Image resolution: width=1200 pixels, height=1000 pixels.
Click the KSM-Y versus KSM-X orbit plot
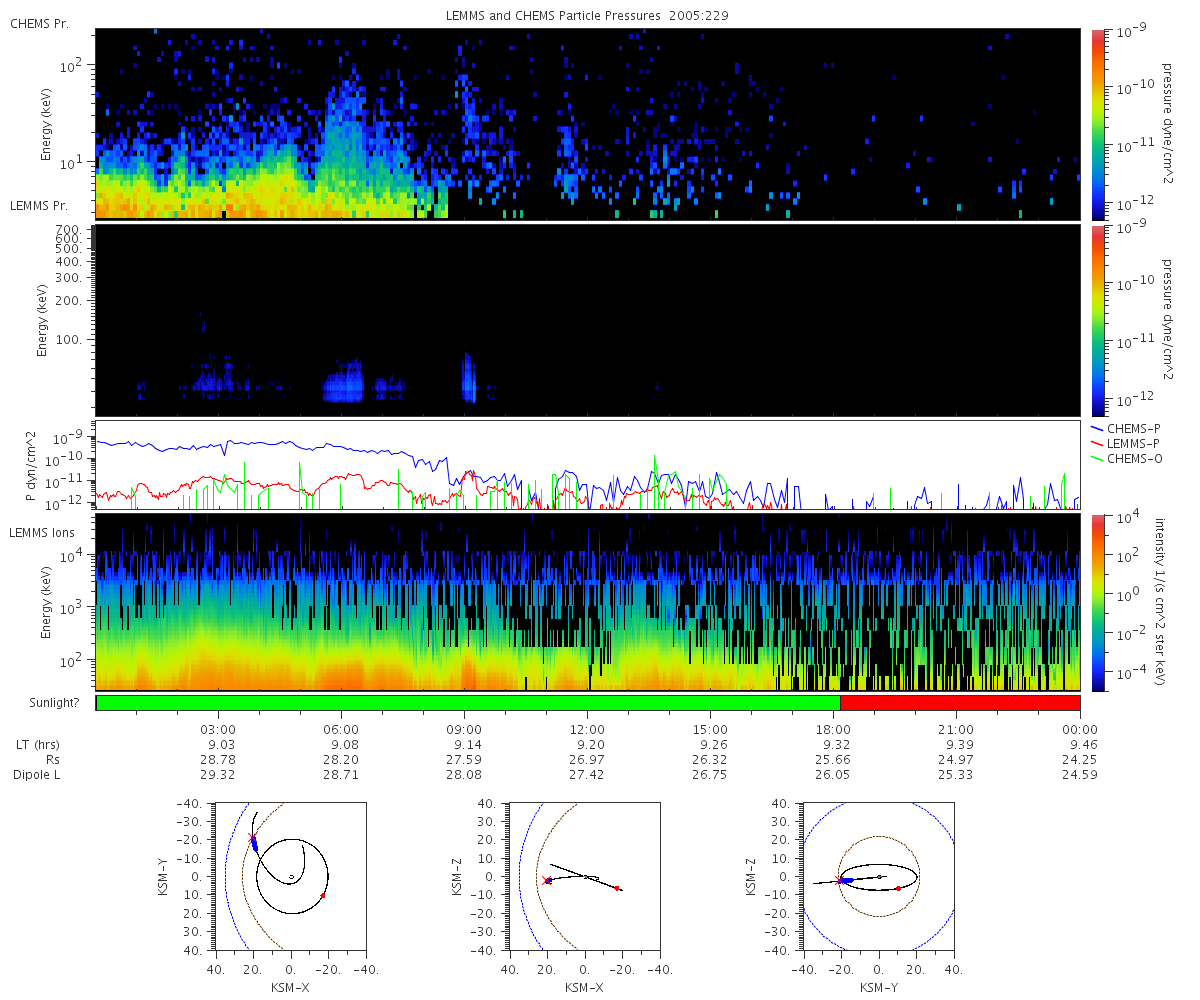290,876
